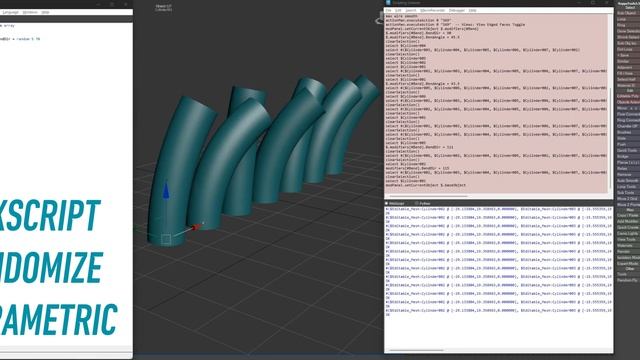Viewport: 640px width, 360px height.
Task: Click the Render button in the side panel
Action: click(x=628, y=251)
